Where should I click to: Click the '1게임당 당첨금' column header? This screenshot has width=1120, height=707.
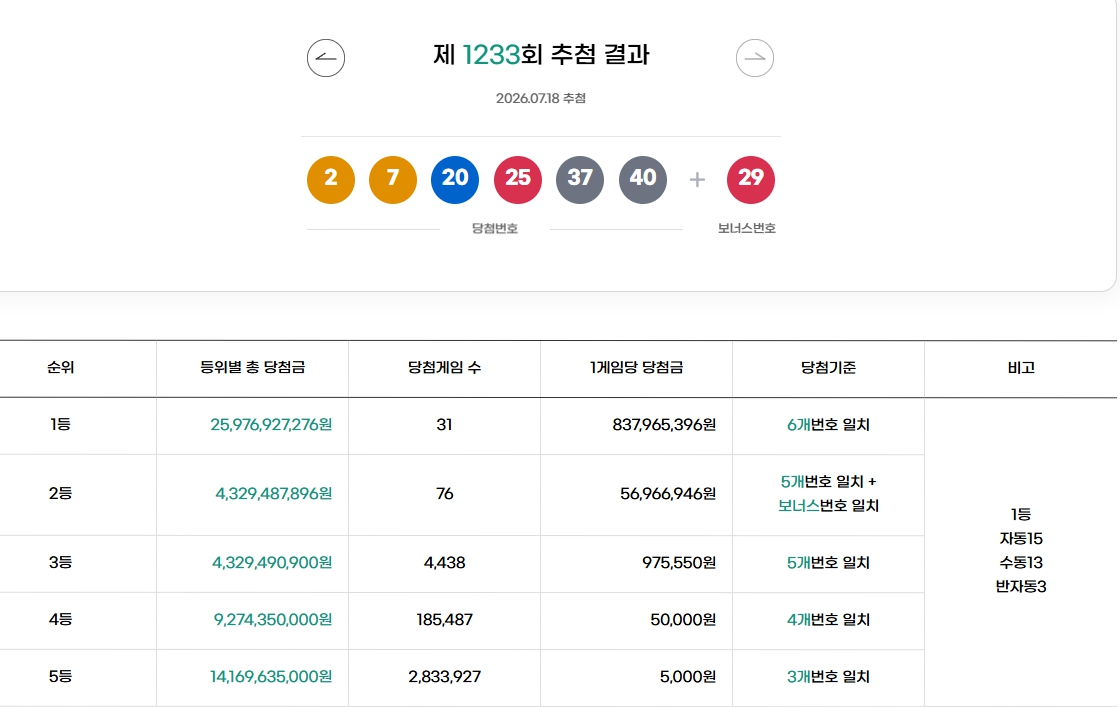coord(636,367)
